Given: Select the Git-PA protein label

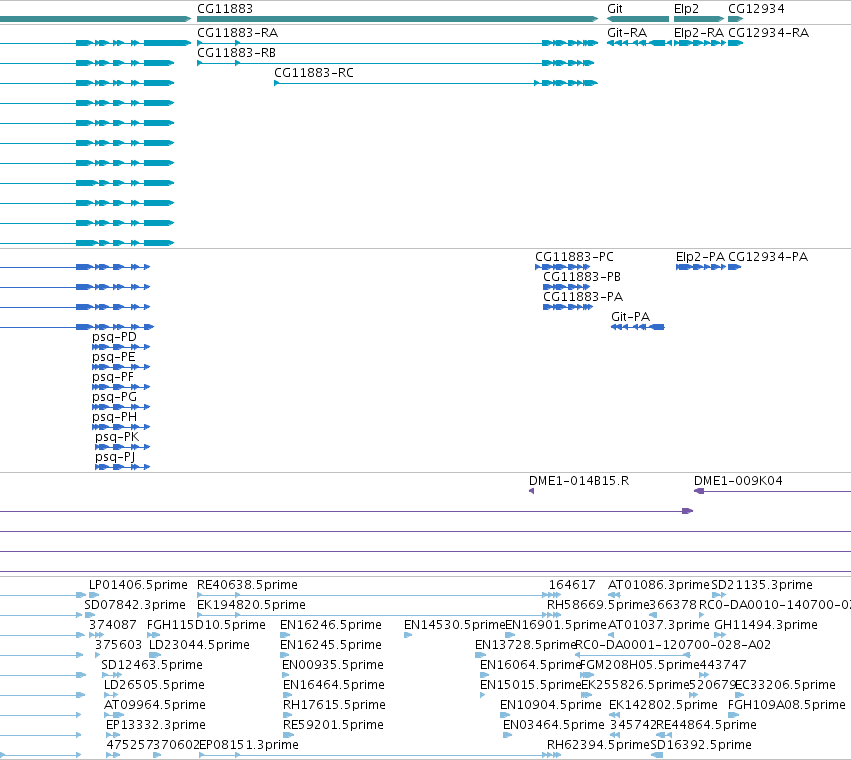Looking at the screenshot, I should 630,317.
